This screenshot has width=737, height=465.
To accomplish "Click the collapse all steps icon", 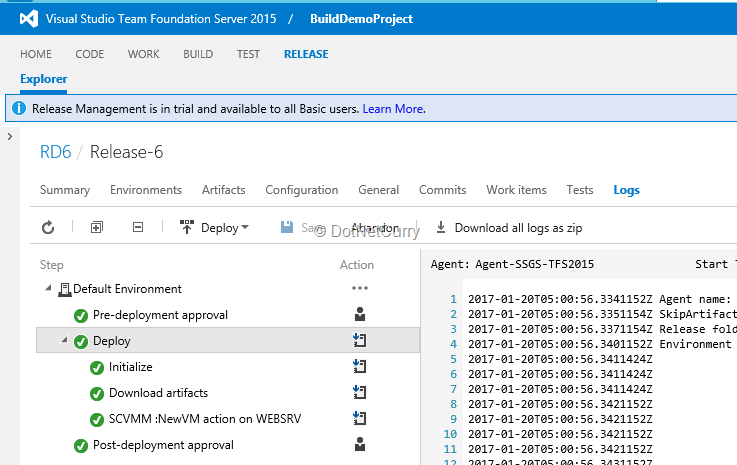I will 138,228.
